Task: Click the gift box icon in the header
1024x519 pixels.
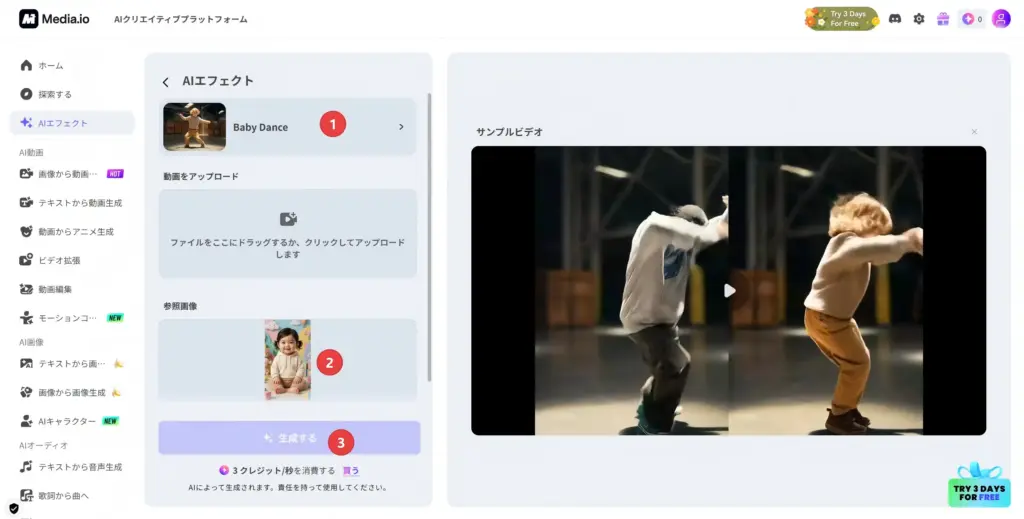Action: (942, 19)
